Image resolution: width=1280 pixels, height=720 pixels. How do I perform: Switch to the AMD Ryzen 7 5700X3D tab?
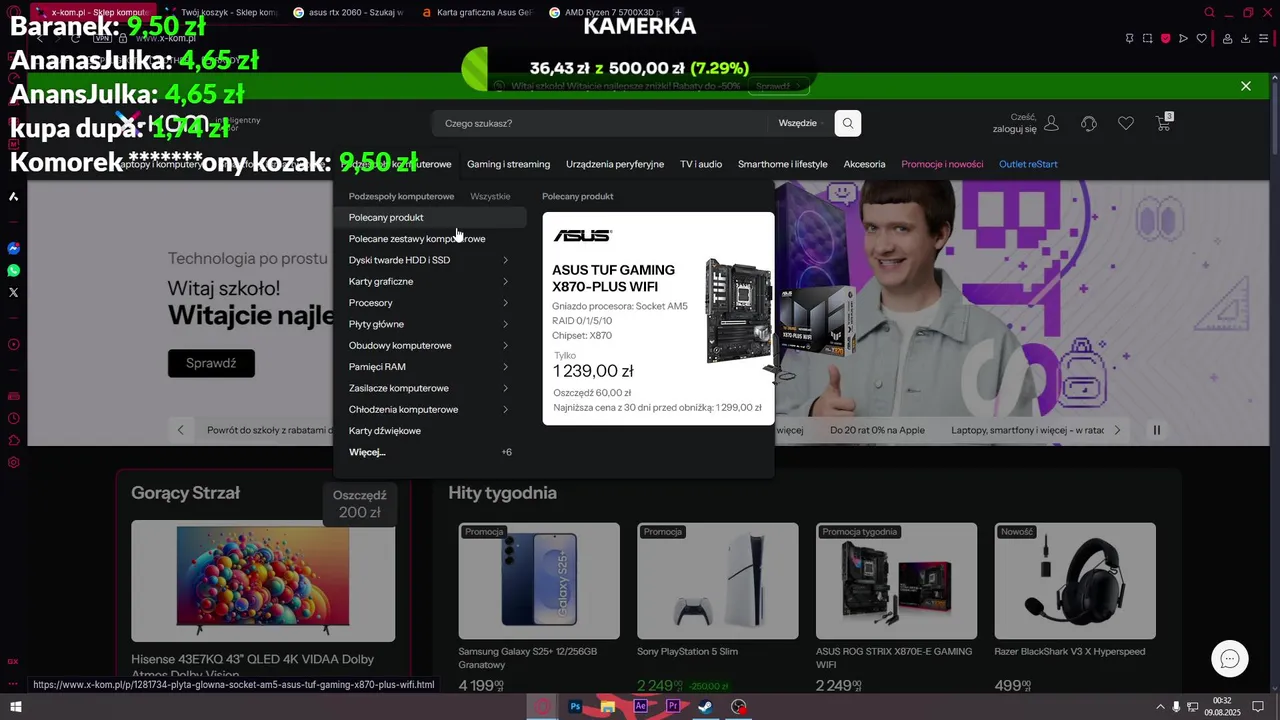[604, 13]
